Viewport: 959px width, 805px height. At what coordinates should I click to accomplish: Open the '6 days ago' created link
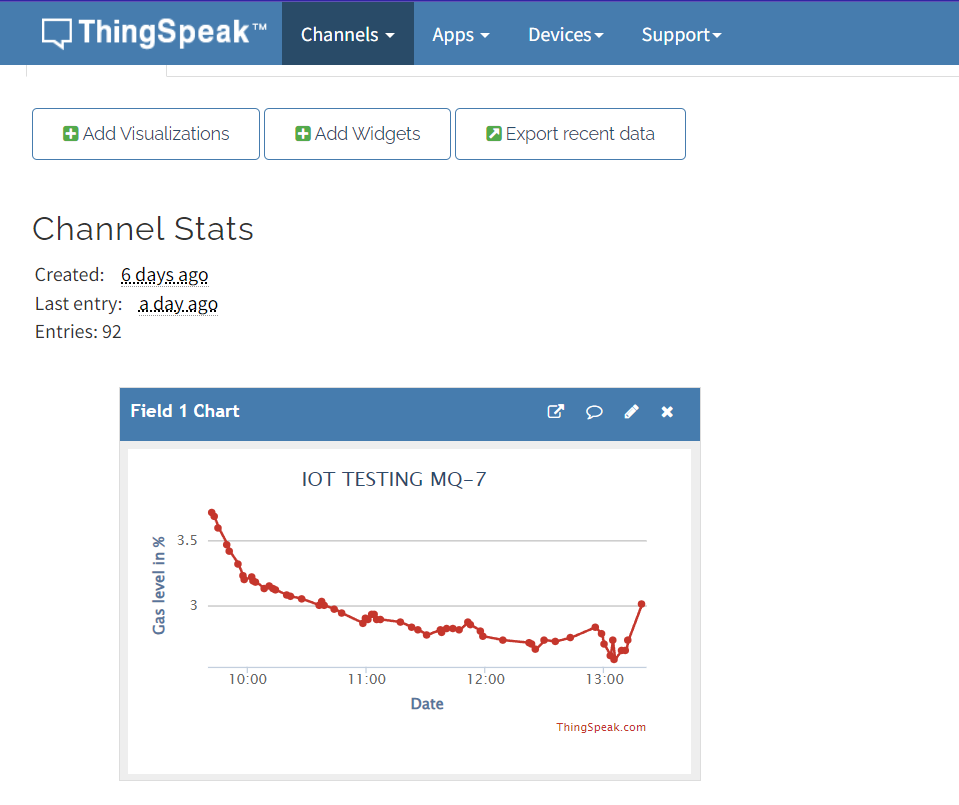tap(164, 275)
